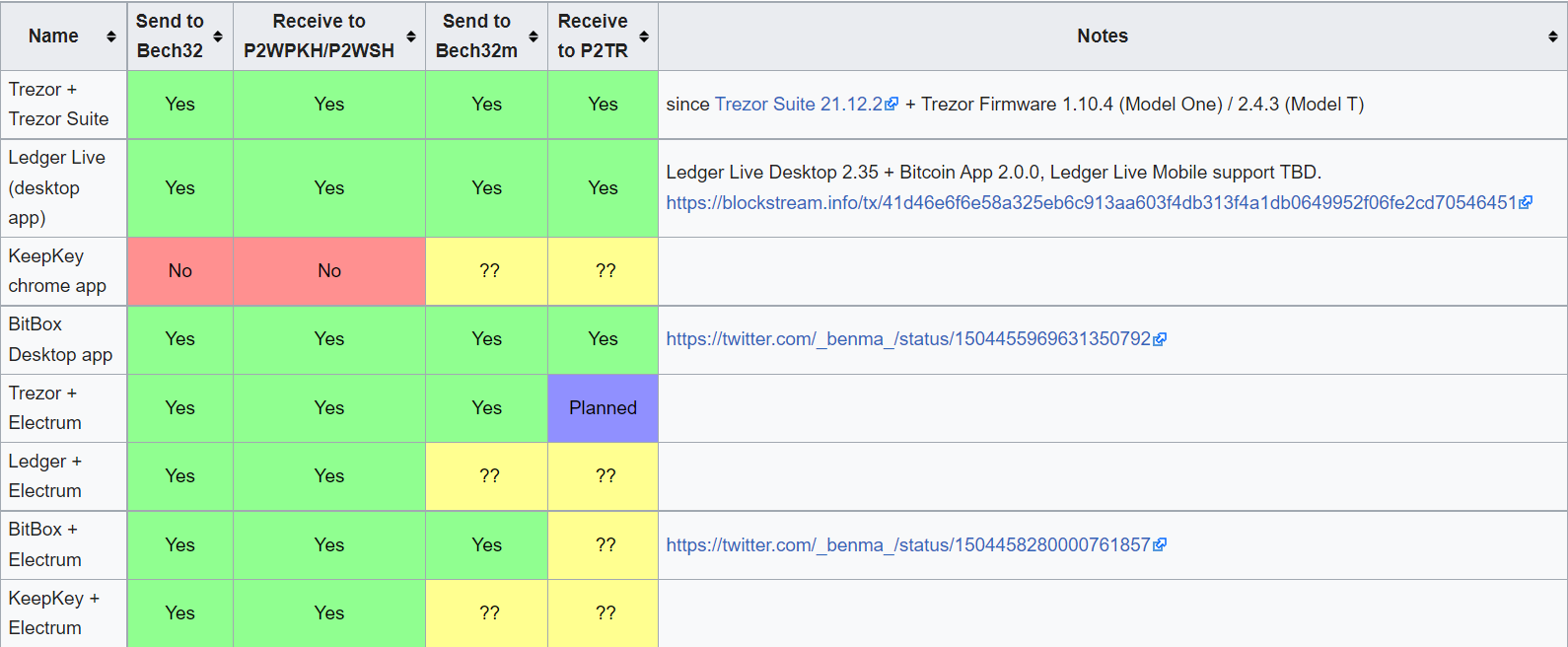Image resolution: width=1568 pixels, height=647 pixels.
Task: Open the Trezor Suite 21.12.2 link
Action: pos(799,104)
